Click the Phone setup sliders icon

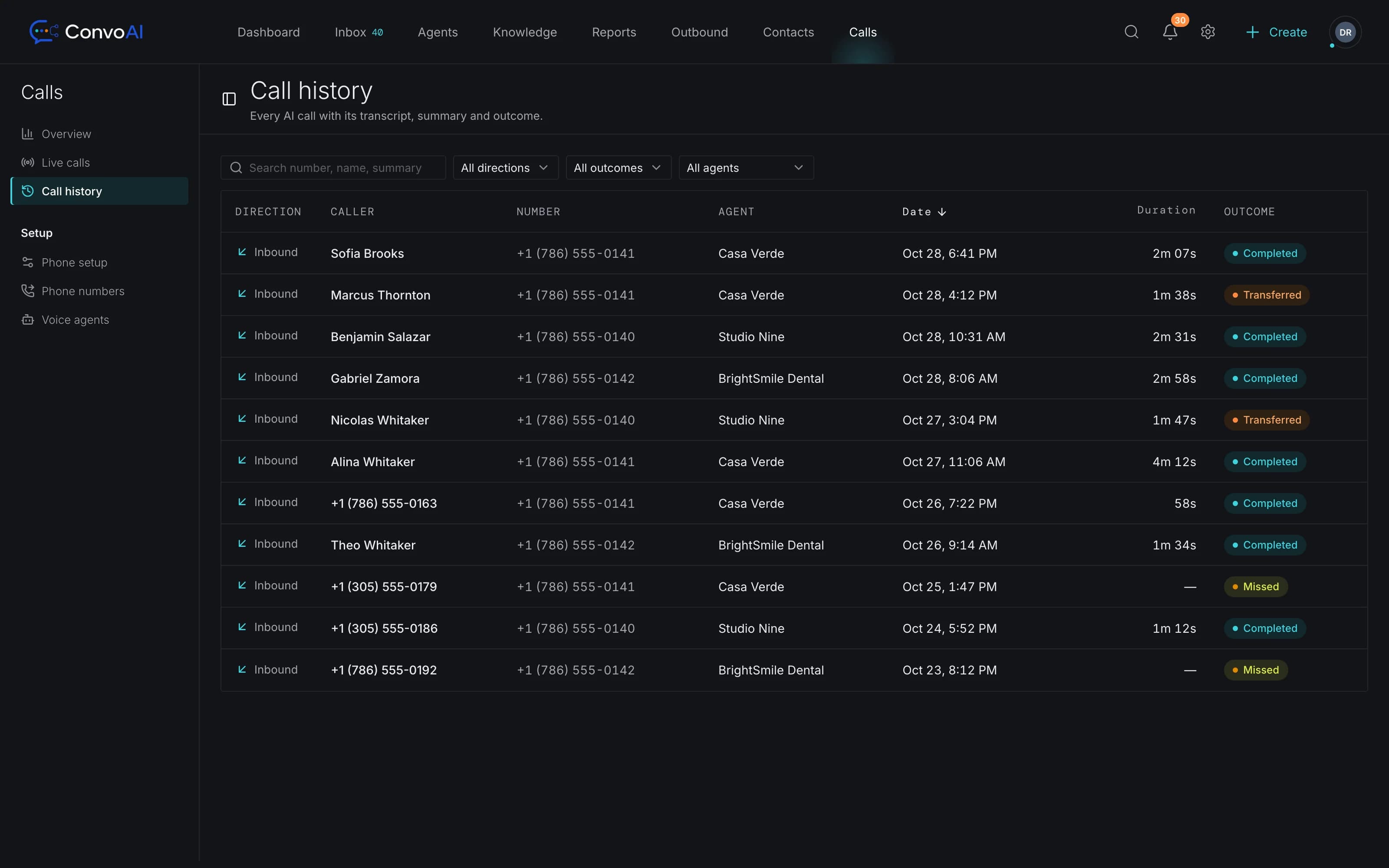pos(27,262)
